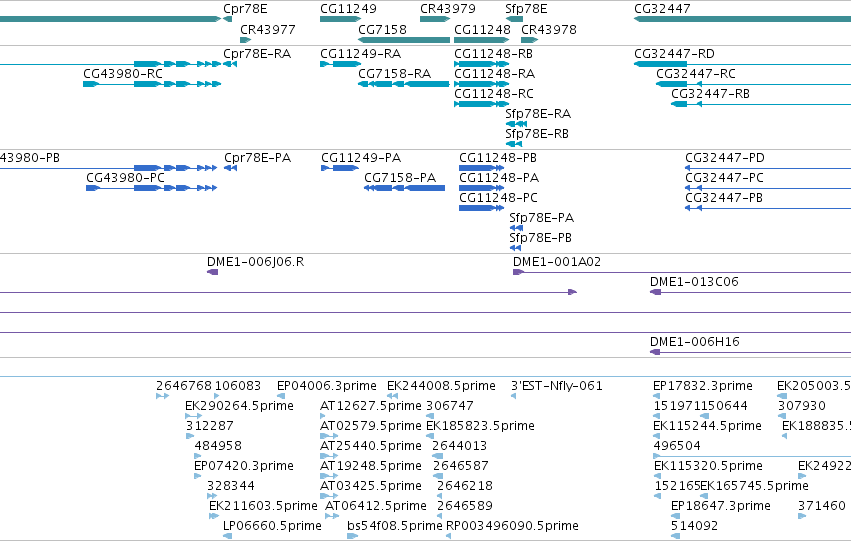This screenshot has width=851, height=541.
Task: Select protein CG11248-PC
Action: pyautogui.click(x=498, y=198)
